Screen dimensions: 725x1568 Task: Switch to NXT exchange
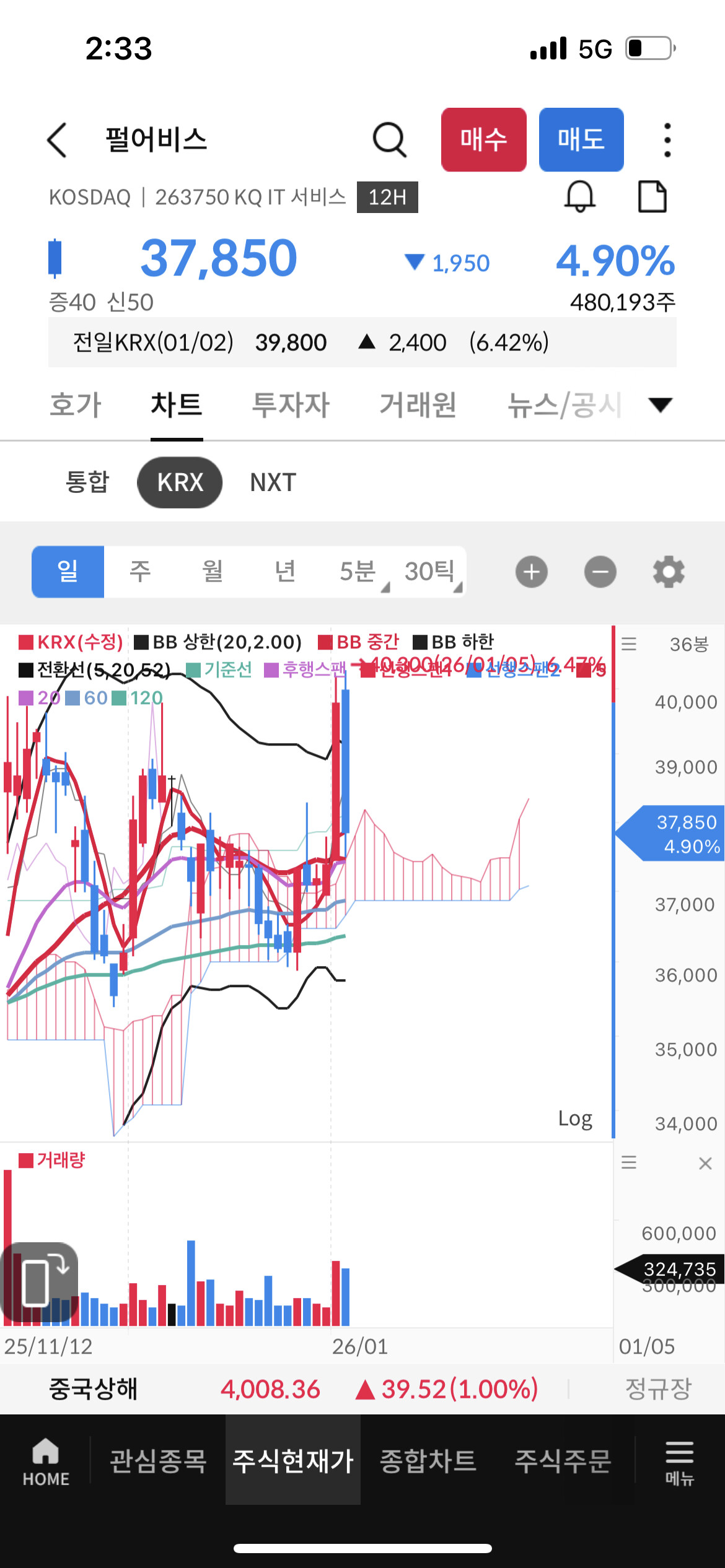[273, 482]
